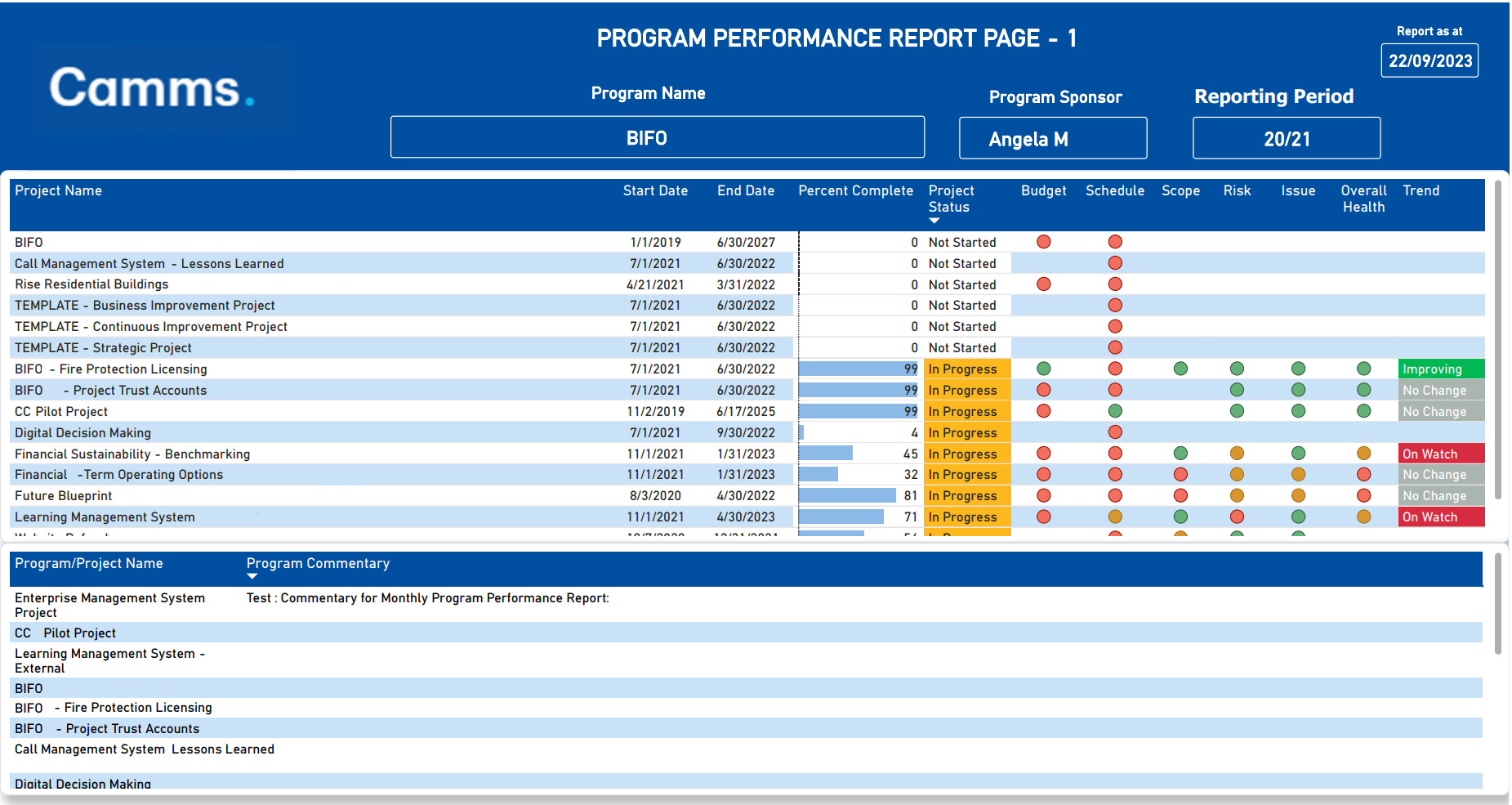
Task: Click the green Overall Health dot for CC Pilot Project
Action: coord(1363,411)
